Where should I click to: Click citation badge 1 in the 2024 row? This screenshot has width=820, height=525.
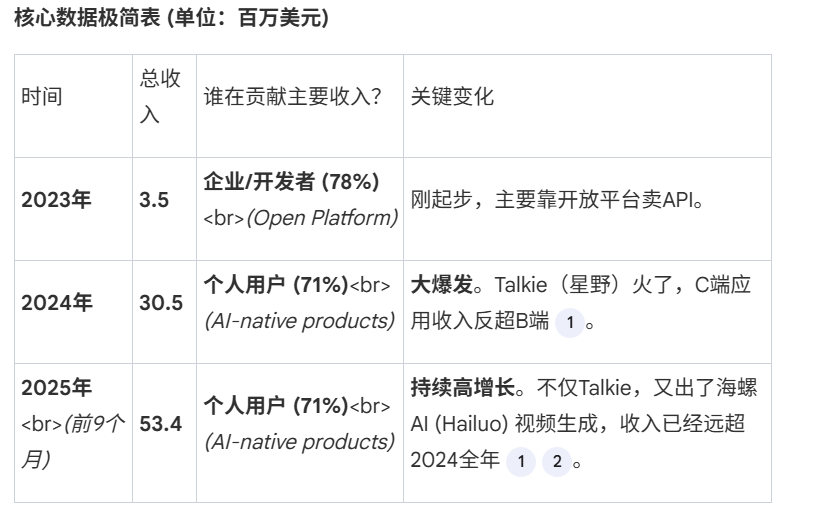pyautogui.click(x=570, y=322)
